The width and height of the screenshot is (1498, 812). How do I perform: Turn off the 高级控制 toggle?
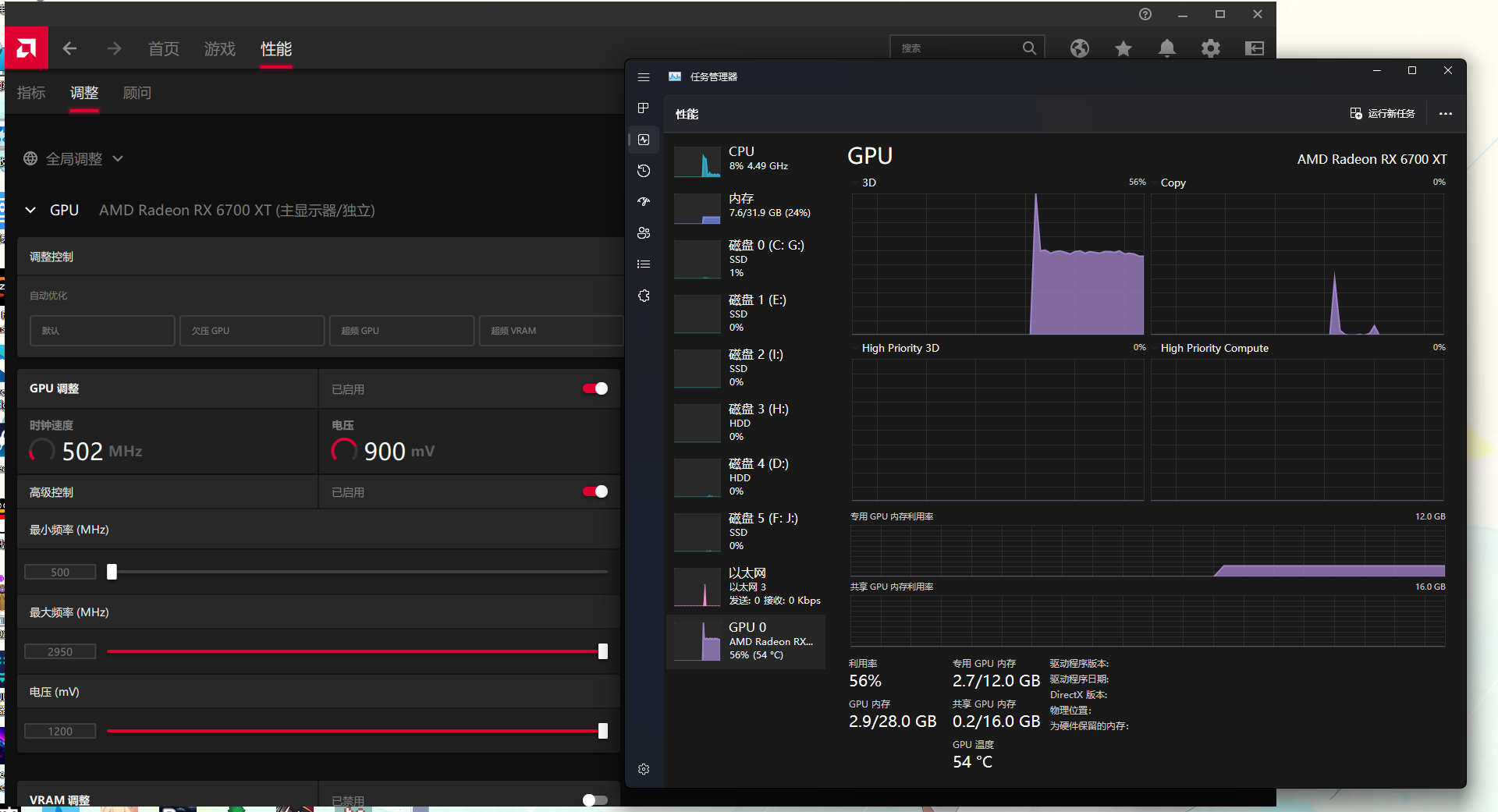(595, 491)
